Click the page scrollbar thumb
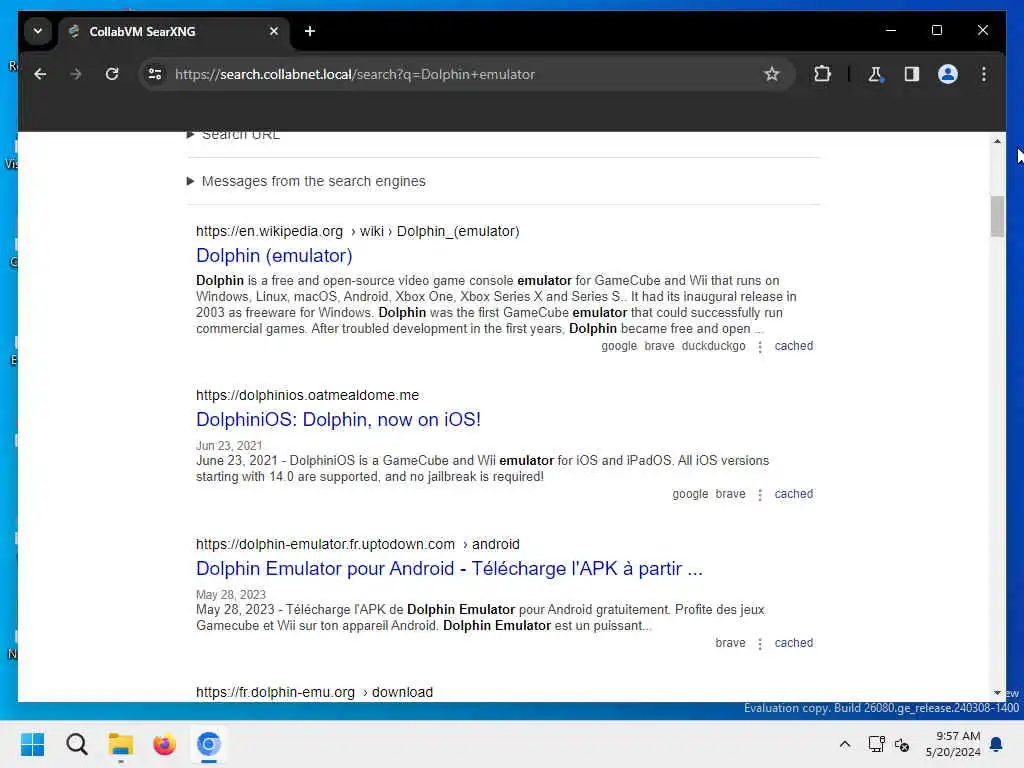The image size is (1024, 768). [997, 216]
